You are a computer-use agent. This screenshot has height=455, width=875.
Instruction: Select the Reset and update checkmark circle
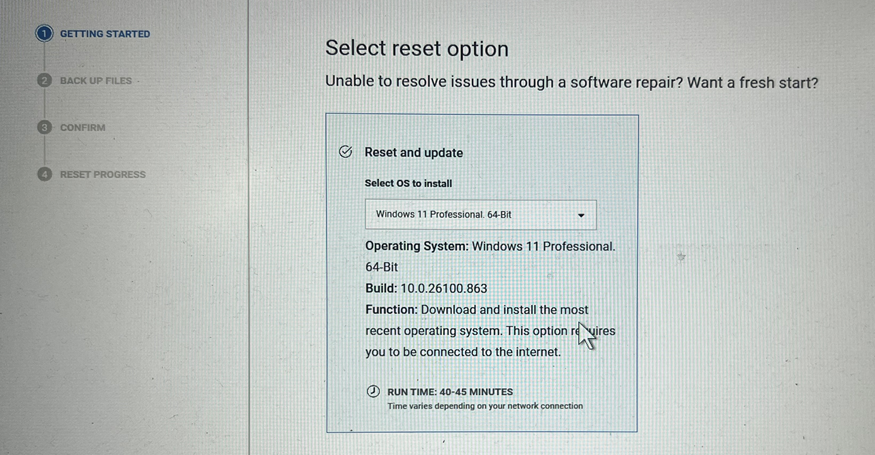coord(345,152)
